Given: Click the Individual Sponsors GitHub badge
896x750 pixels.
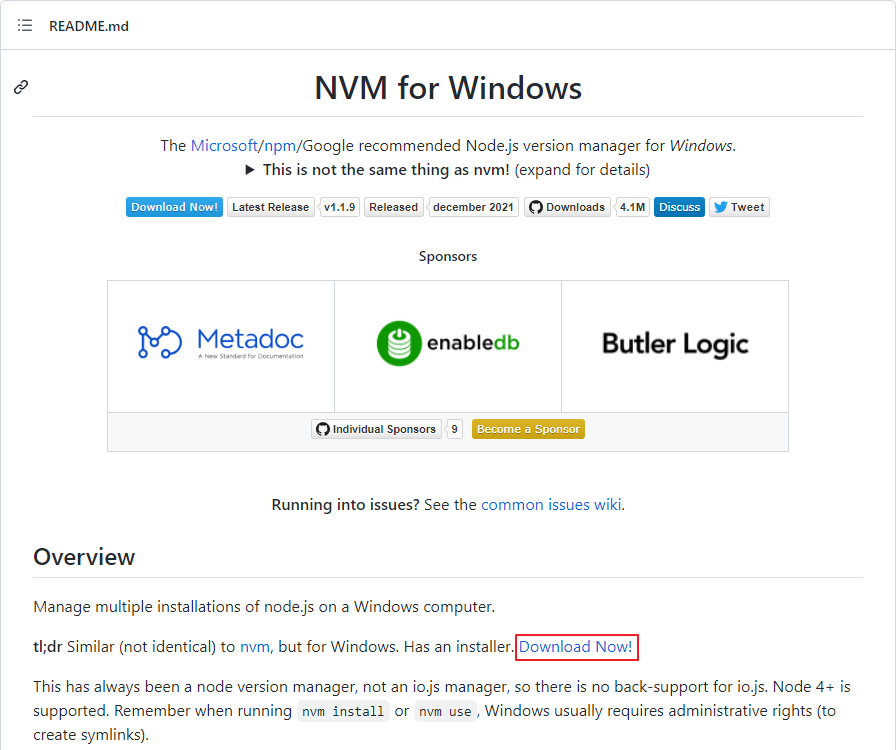Looking at the screenshot, I should coord(376,429).
